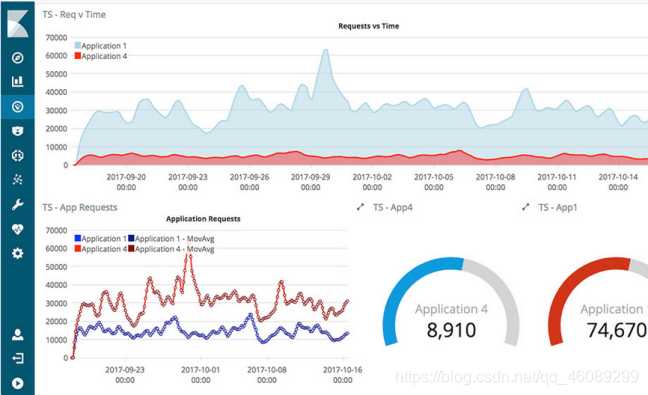Viewport: 648px width, 395px height.
Task: Open Monitoring via heartbeat icon
Action: click(17, 229)
